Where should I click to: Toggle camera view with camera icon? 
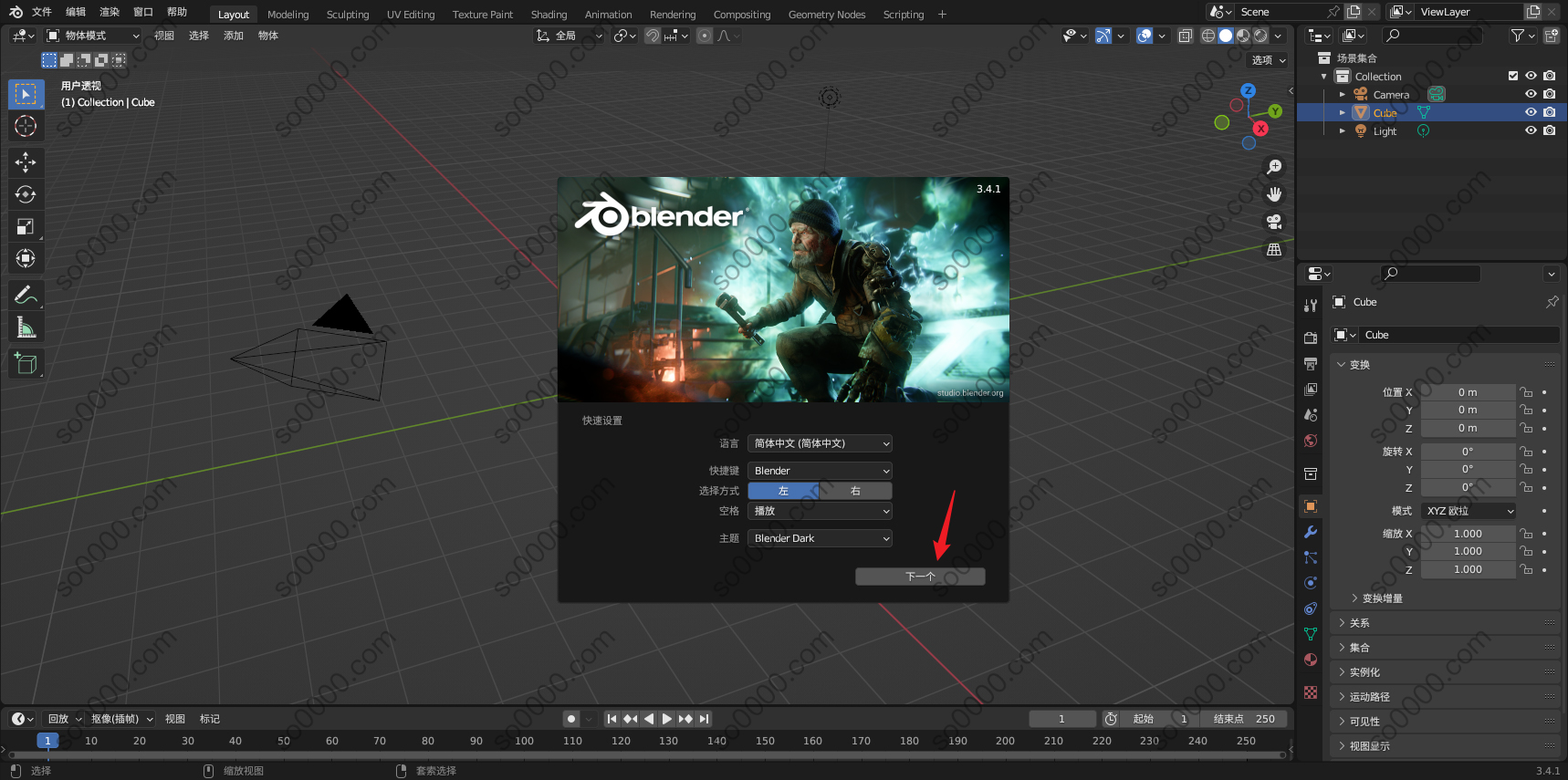point(1274,222)
